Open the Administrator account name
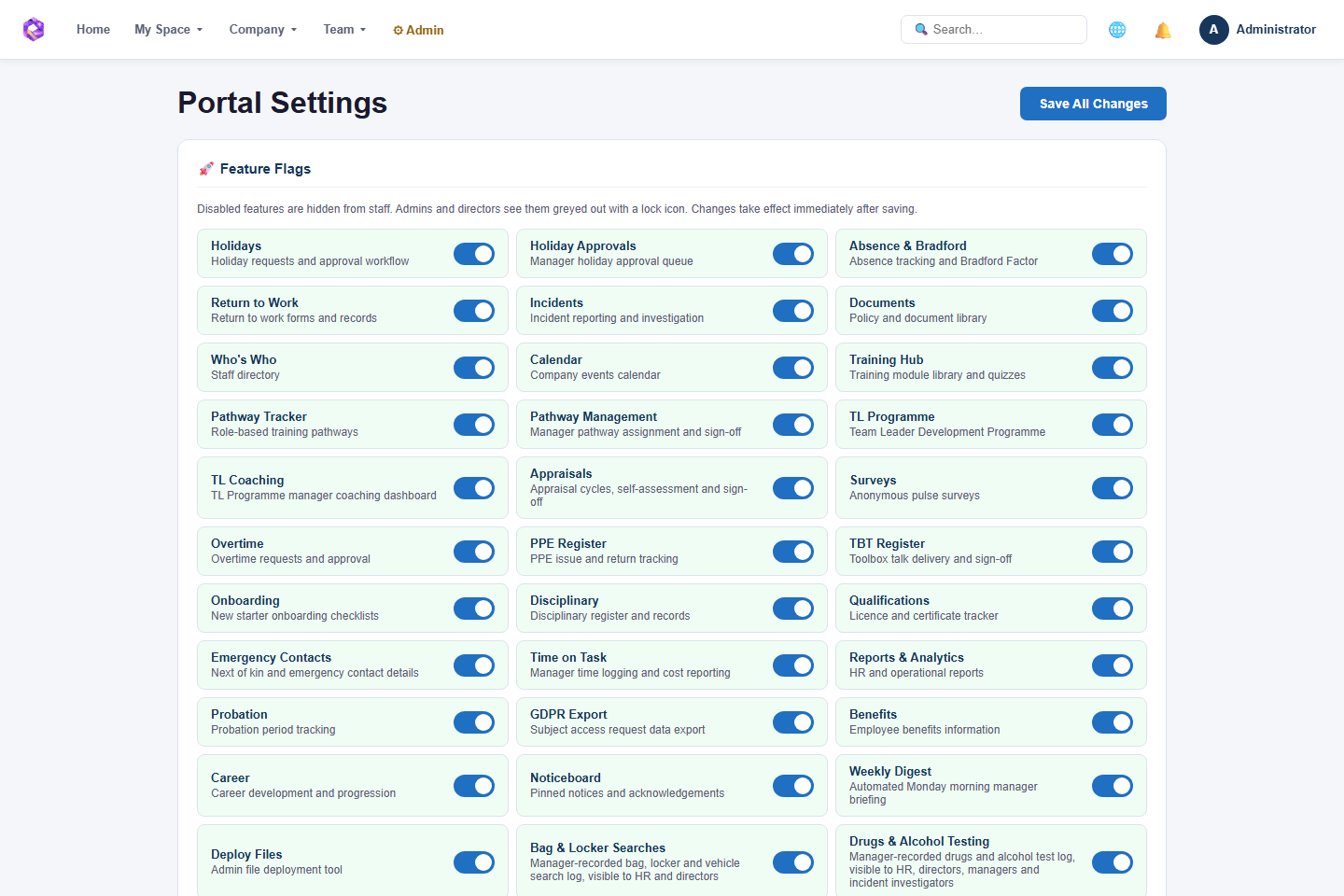Screen dimensions: 1344x896 pyautogui.click(x=1276, y=30)
